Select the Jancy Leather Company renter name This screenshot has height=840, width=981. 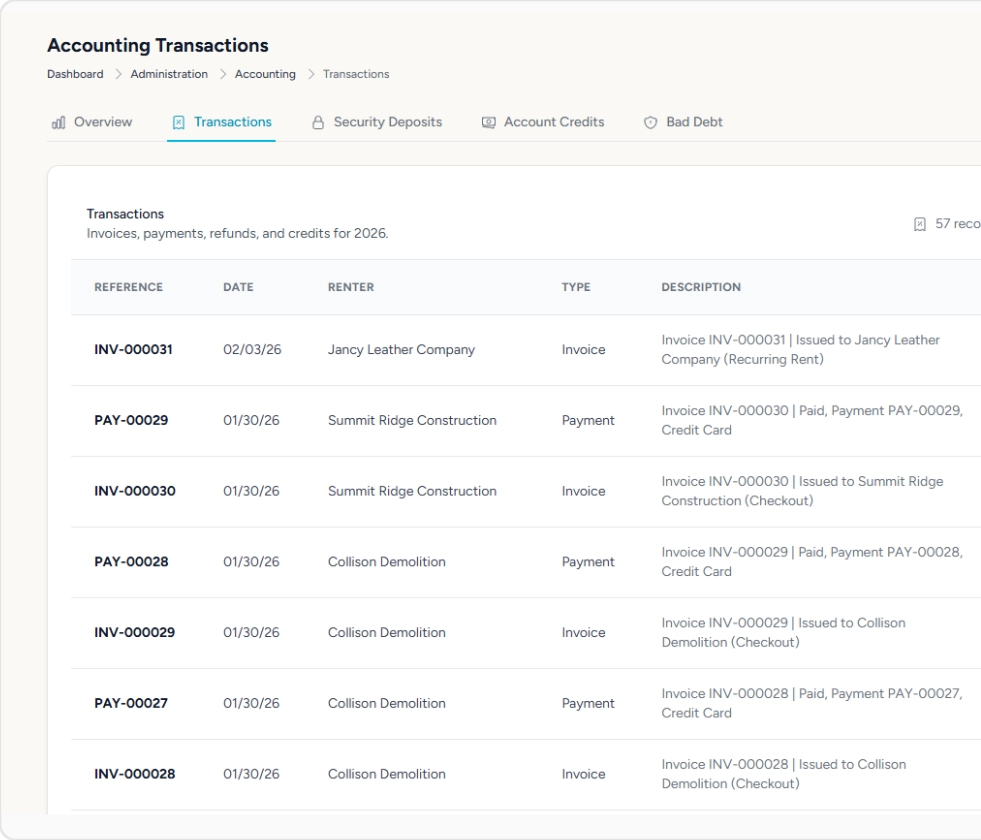point(401,350)
